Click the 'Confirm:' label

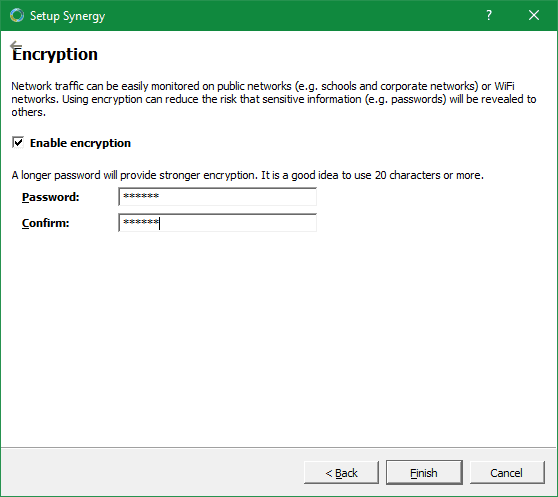(46, 223)
